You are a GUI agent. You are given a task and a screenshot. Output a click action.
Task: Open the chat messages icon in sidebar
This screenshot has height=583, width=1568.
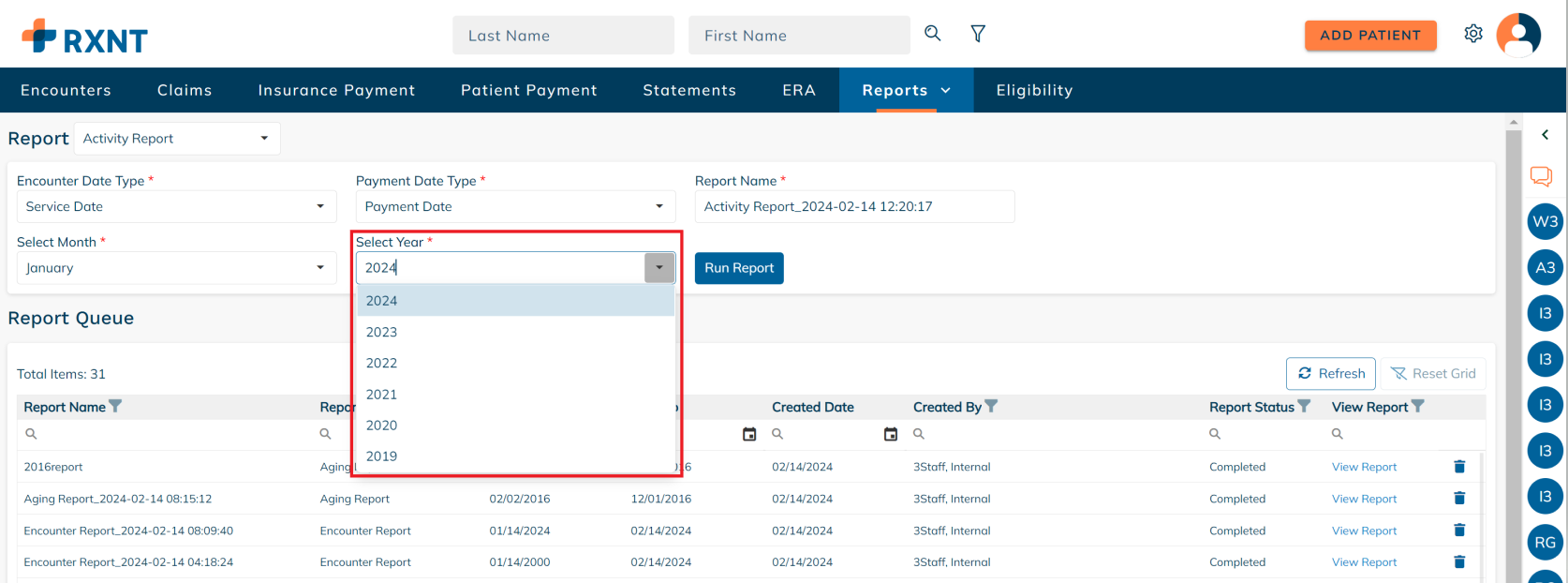click(x=1540, y=176)
